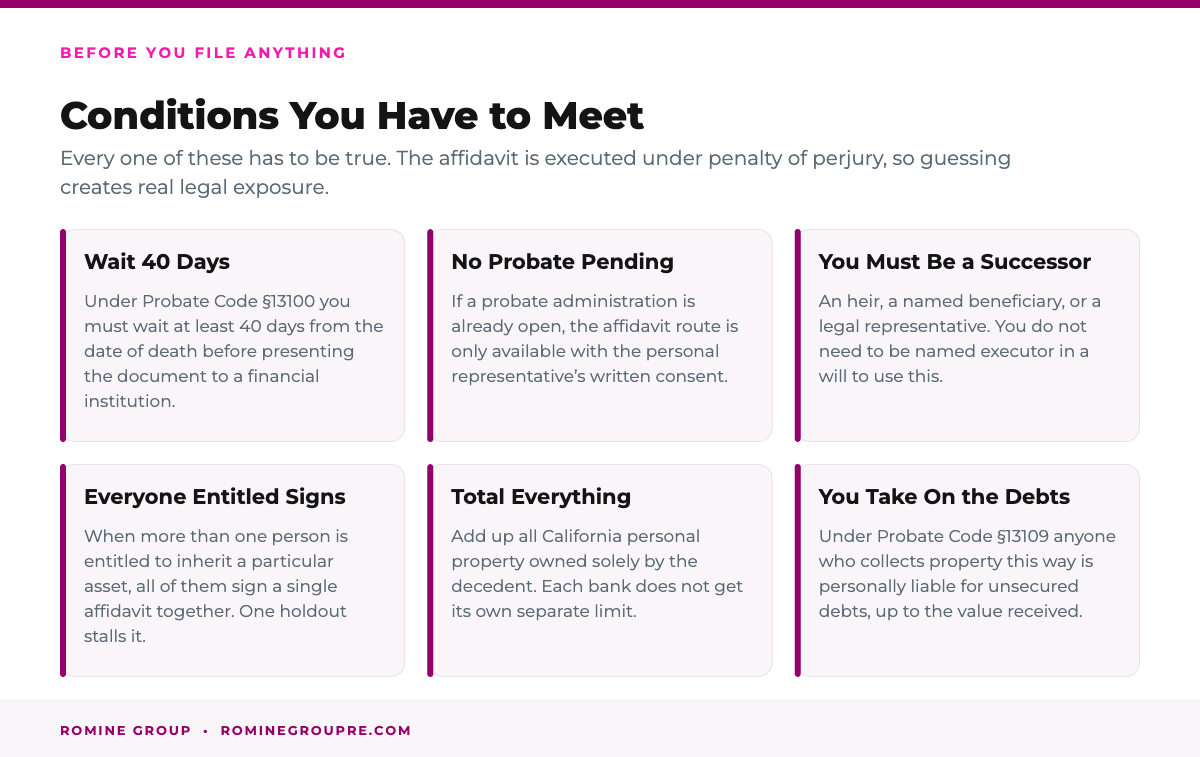Click the ROMINEGROUPRE.COM footer link
This screenshot has height=757, width=1200.
[x=316, y=731]
